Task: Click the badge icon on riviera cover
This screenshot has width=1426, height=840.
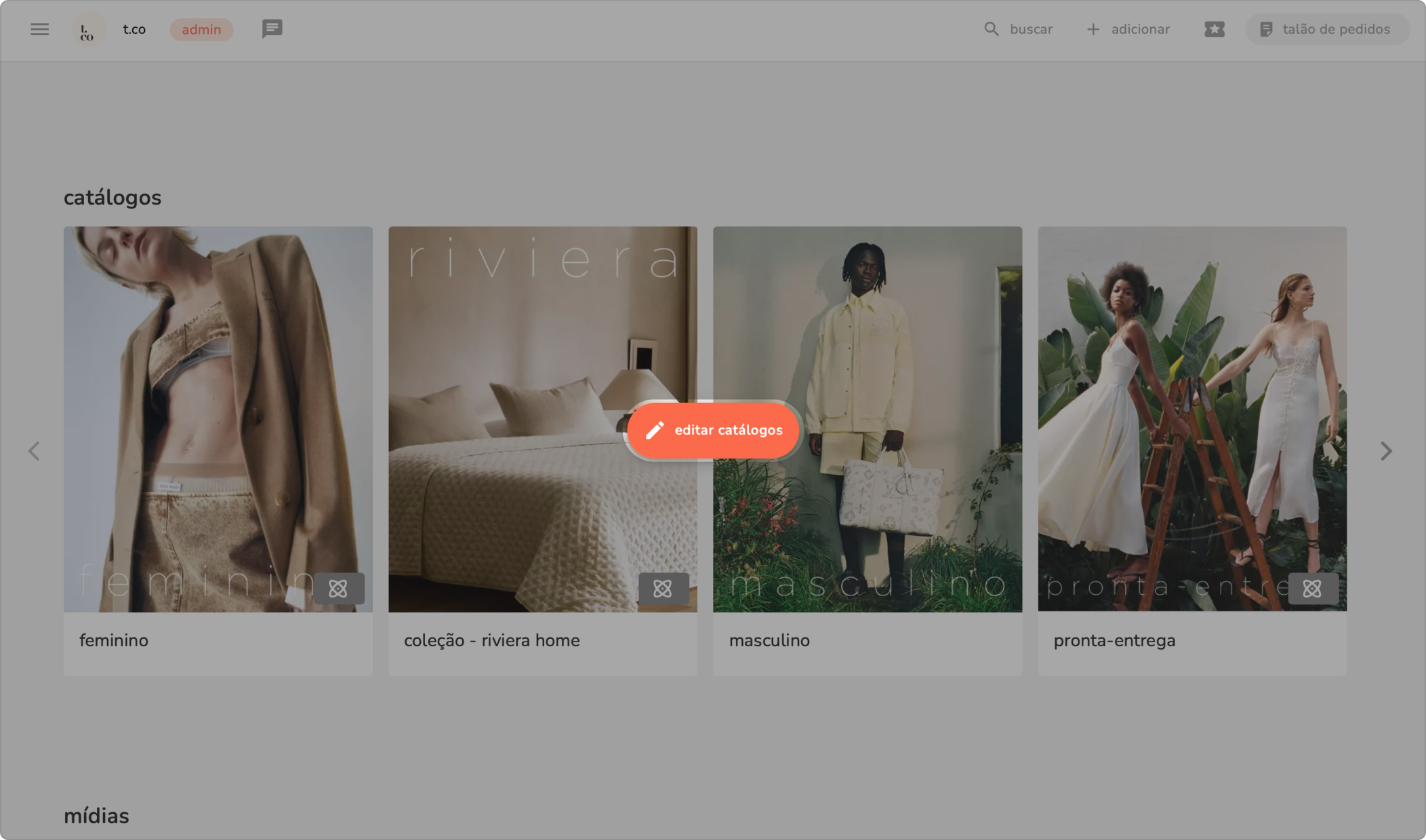Action: (x=663, y=588)
